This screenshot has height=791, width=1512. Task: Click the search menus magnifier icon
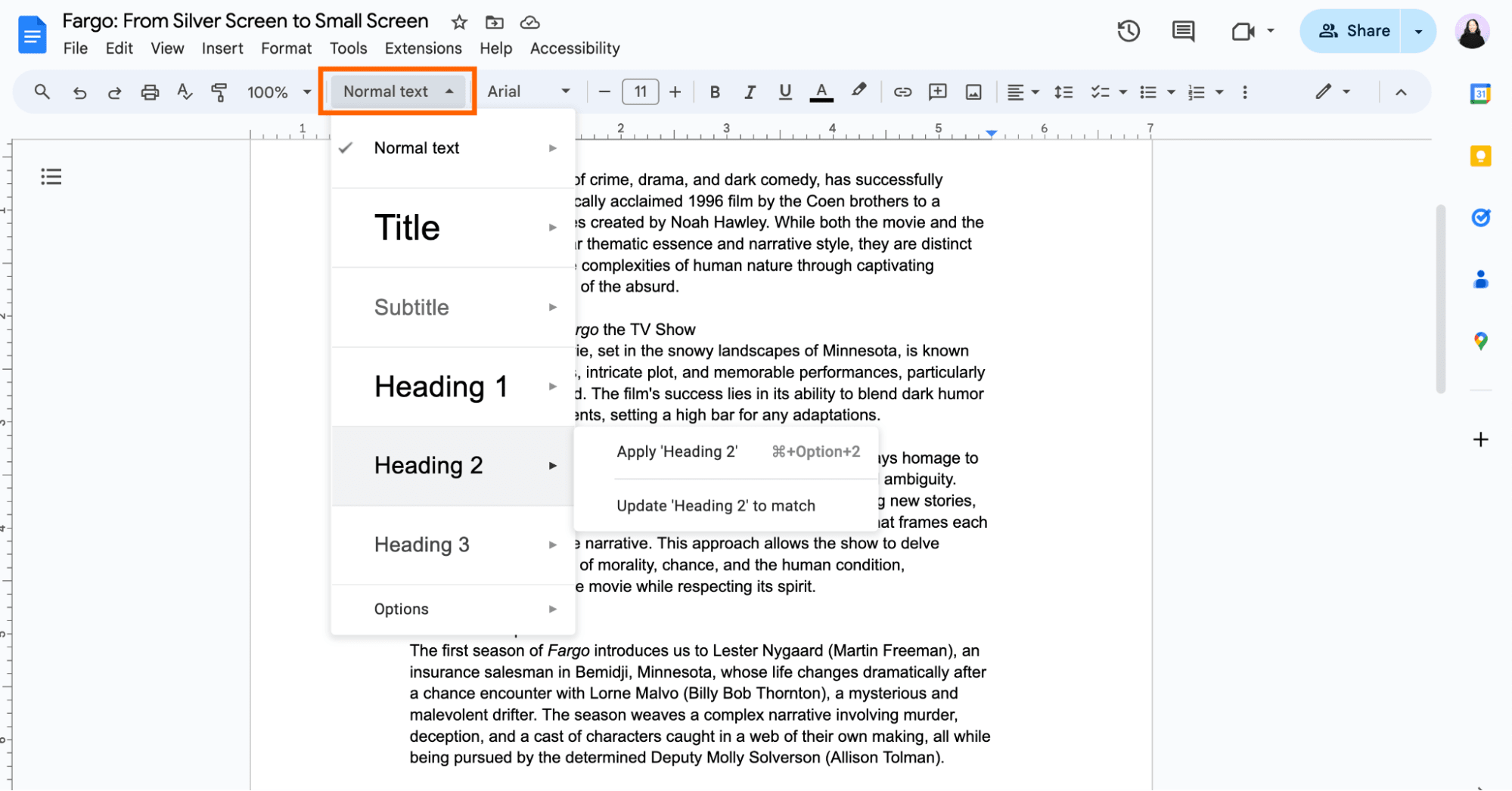[x=42, y=92]
